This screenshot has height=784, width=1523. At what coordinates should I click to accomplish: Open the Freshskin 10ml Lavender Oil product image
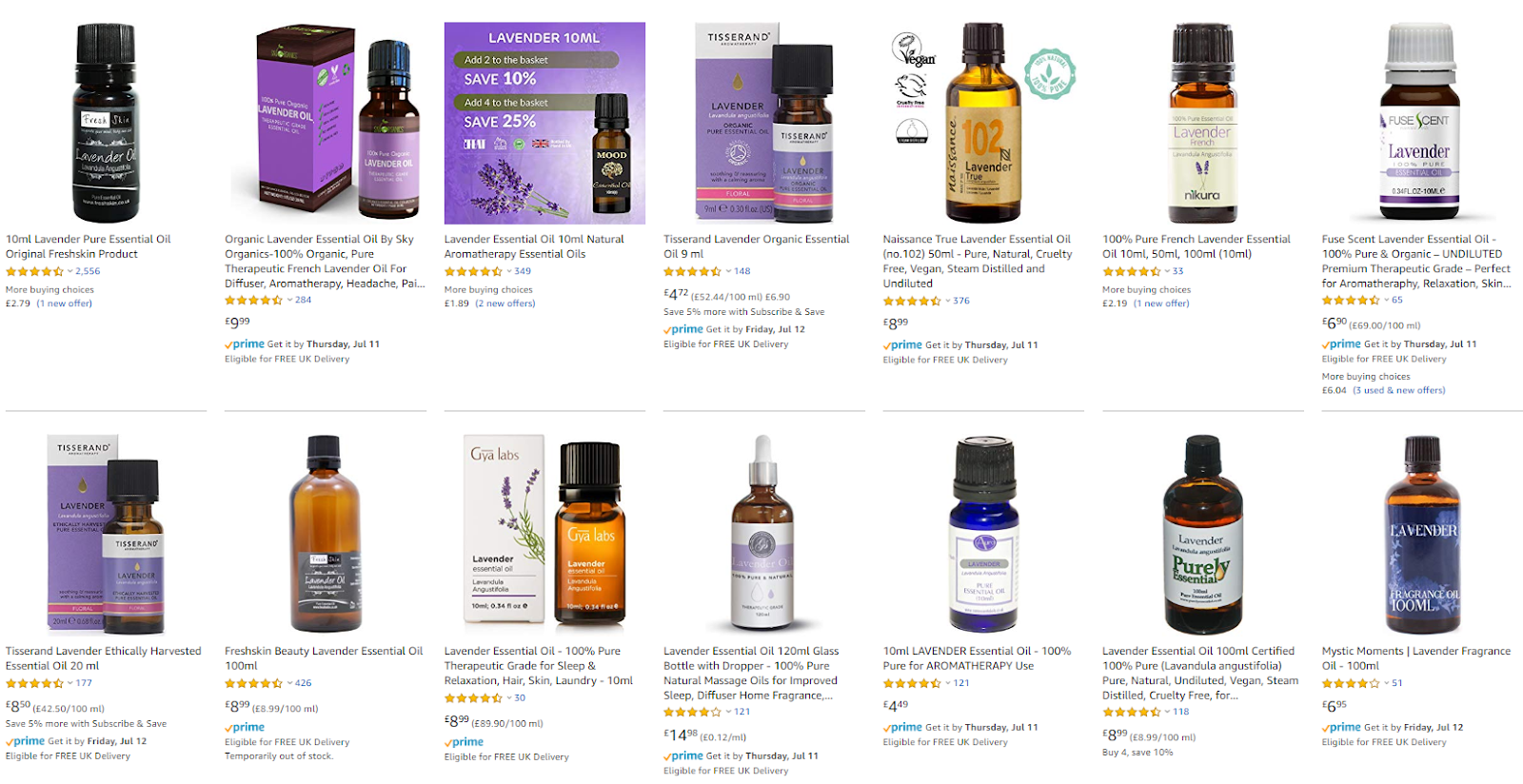click(106, 123)
